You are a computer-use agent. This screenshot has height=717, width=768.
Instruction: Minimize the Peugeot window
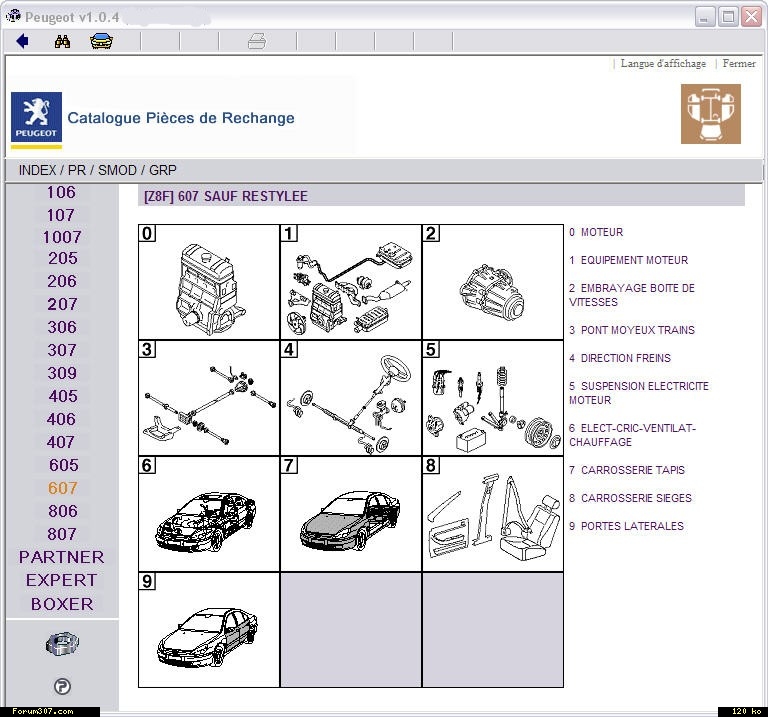pyautogui.click(x=705, y=17)
